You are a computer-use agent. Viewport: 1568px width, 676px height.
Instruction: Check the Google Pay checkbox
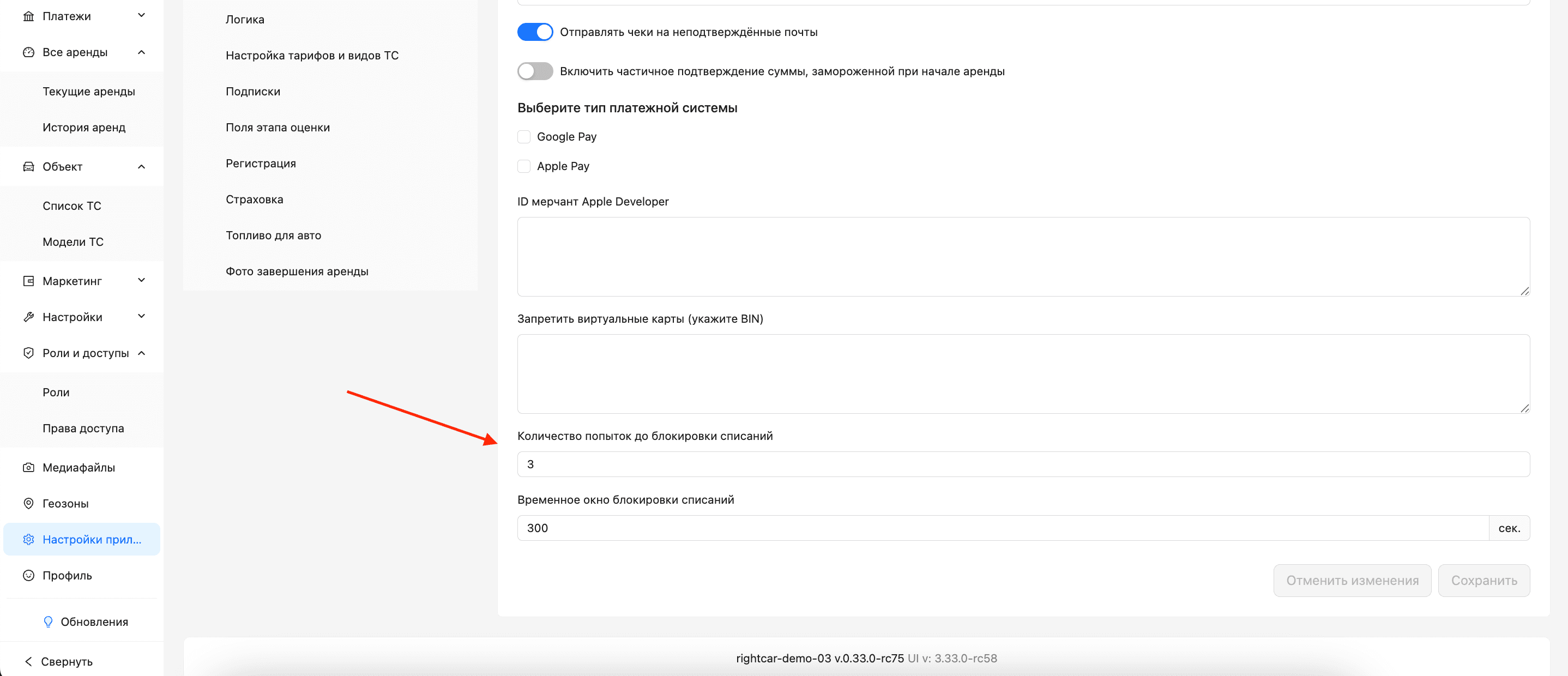(x=523, y=136)
